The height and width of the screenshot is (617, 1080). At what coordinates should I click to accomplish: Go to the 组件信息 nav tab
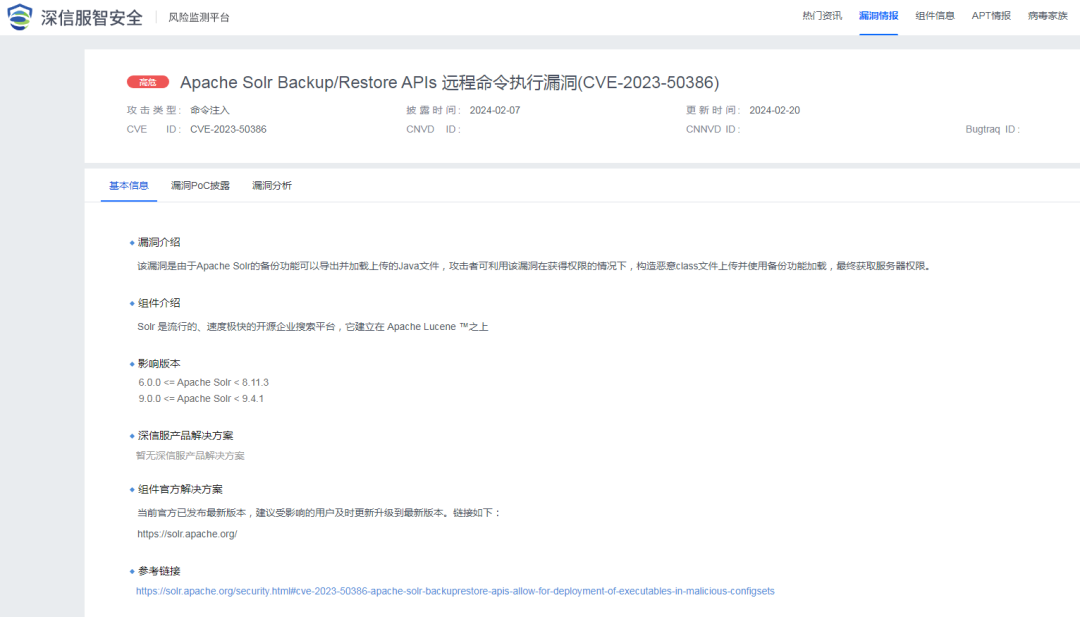click(935, 16)
